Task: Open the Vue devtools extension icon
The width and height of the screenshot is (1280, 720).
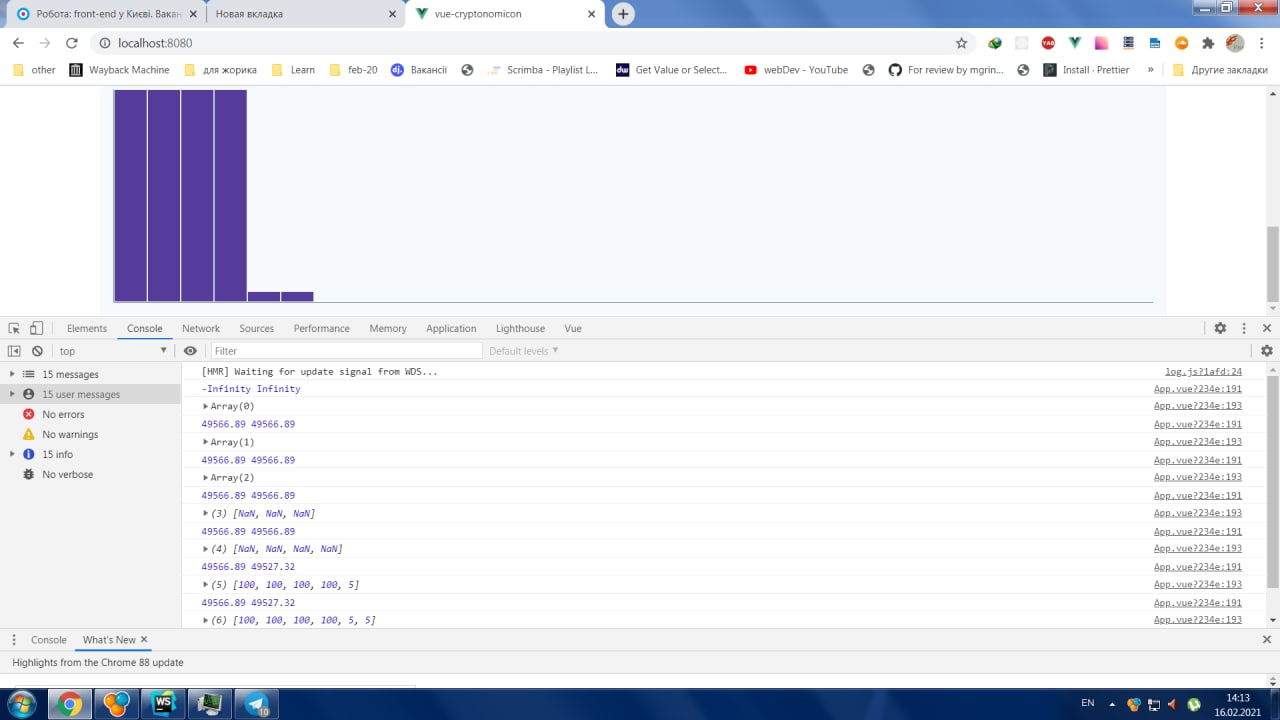Action: tap(1075, 43)
